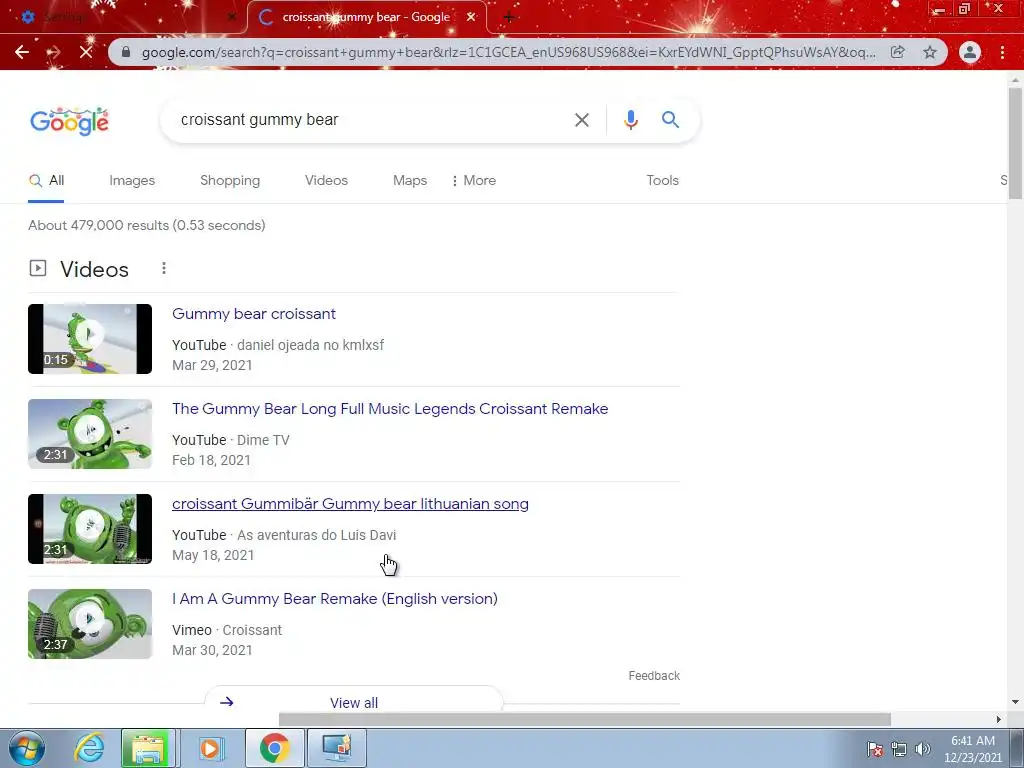
Task: Expand the More search categories menu
Action: tap(473, 181)
